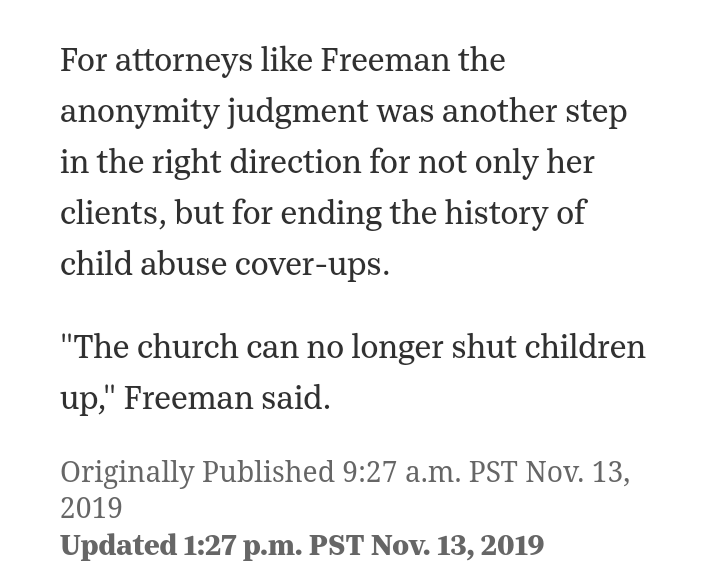Click the bold "Updated" label
The image size is (720, 569).
(x=118, y=546)
